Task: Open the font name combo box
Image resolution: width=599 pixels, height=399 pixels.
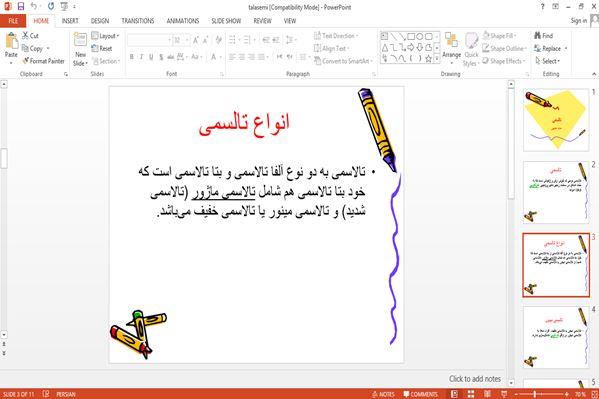Action: coord(149,40)
